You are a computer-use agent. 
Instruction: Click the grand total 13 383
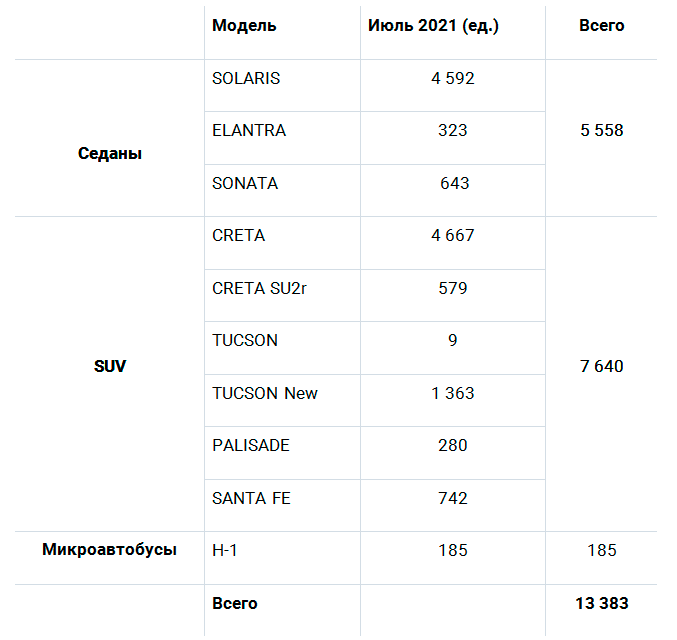point(601,603)
